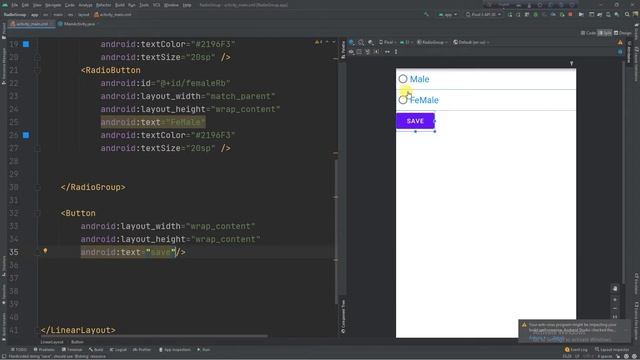Collapse the Button tag fold on line 32
This screenshot has width=640, height=360.
click(37, 213)
